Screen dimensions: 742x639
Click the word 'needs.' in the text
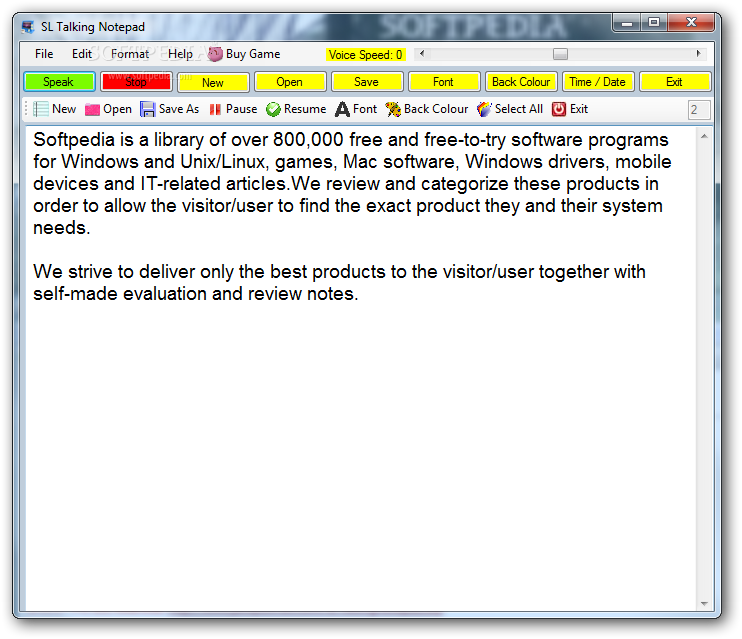(62, 228)
